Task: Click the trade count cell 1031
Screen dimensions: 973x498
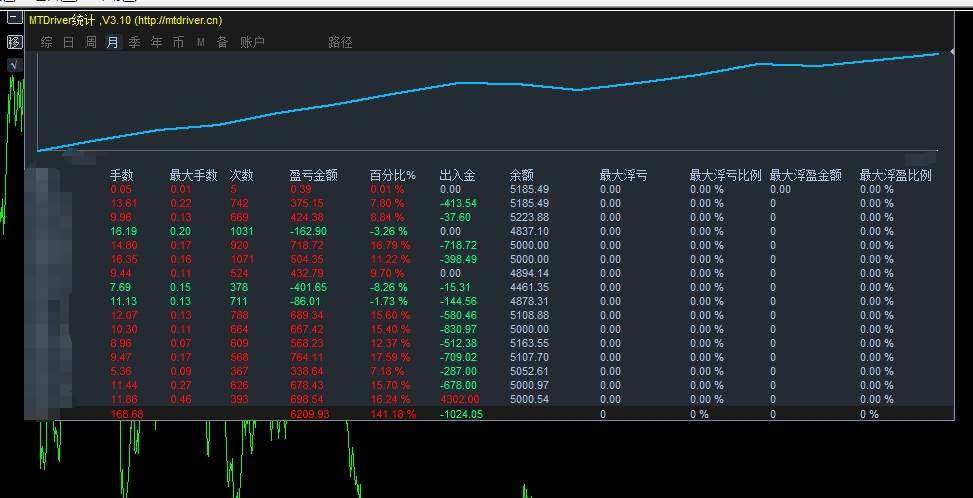Action: [x=241, y=231]
